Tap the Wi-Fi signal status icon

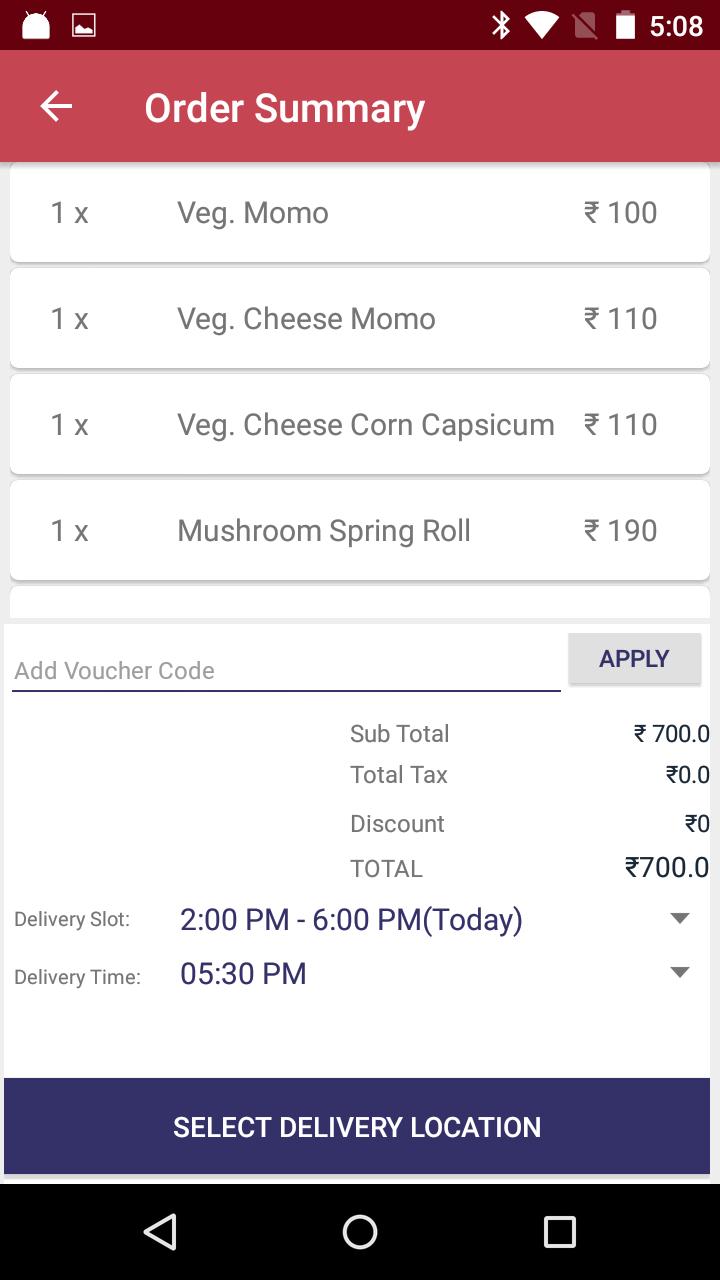click(543, 25)
